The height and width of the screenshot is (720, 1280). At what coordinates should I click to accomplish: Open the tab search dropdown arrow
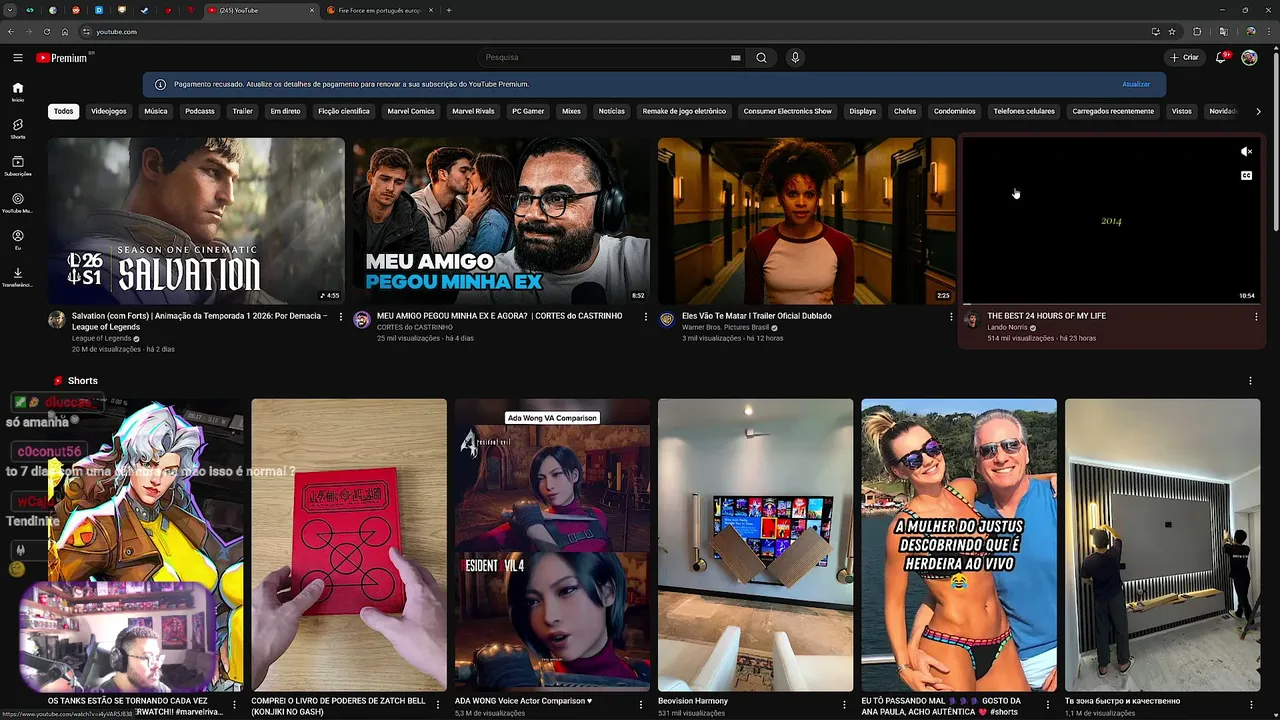(x=10, y=10)
